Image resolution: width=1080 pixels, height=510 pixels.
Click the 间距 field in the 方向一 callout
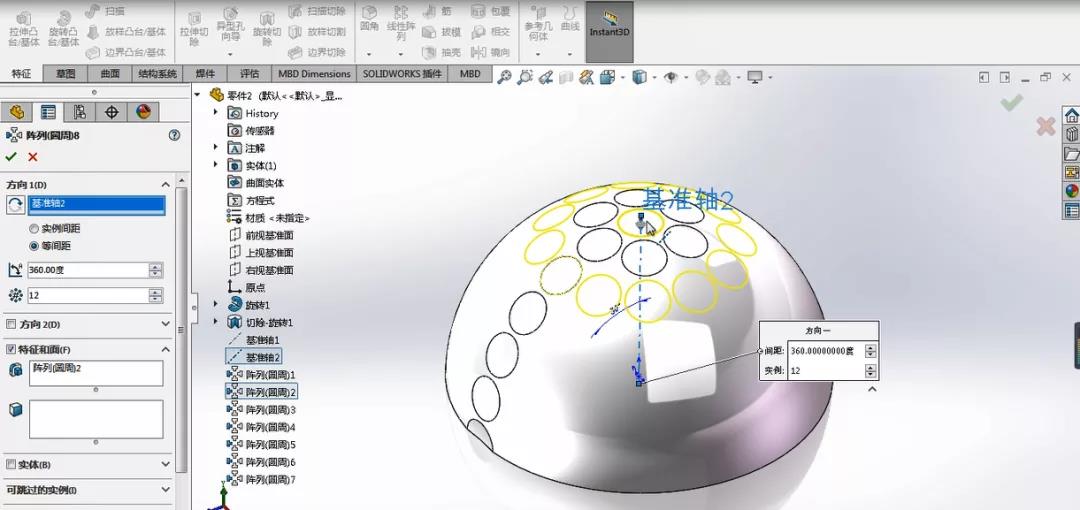point(826,351)
